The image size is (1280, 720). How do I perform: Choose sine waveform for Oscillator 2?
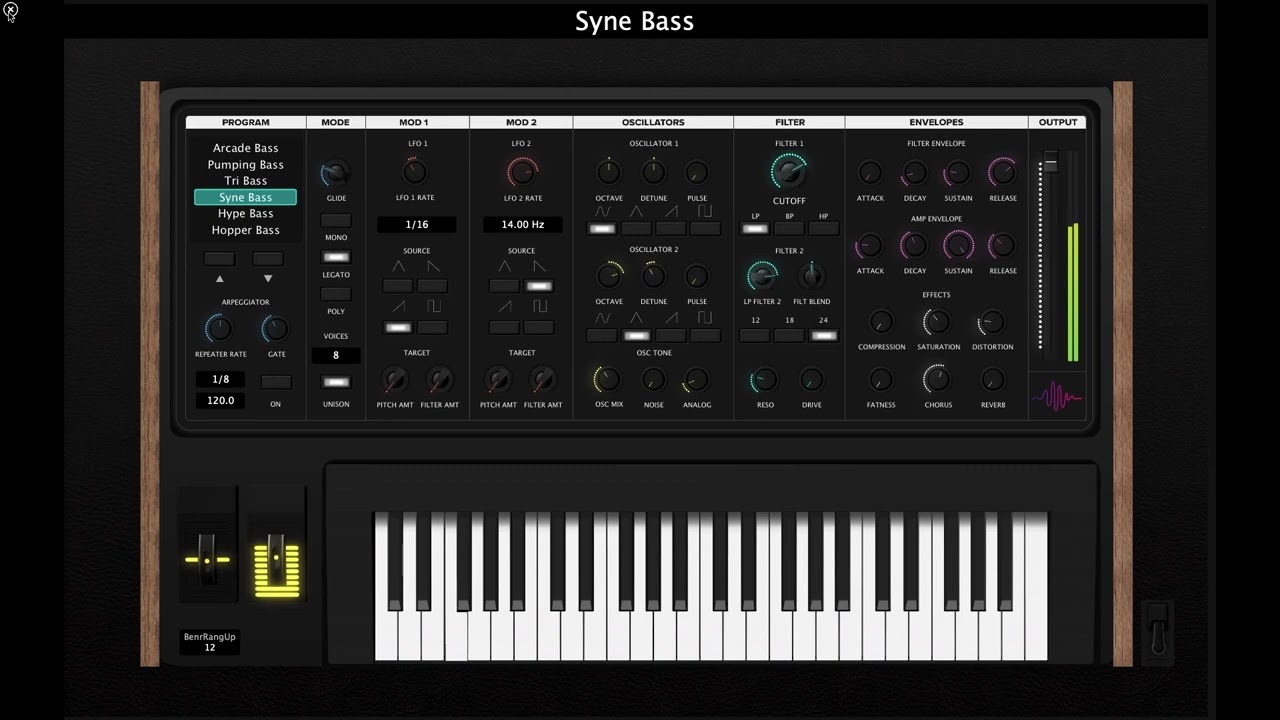point(602,335)
